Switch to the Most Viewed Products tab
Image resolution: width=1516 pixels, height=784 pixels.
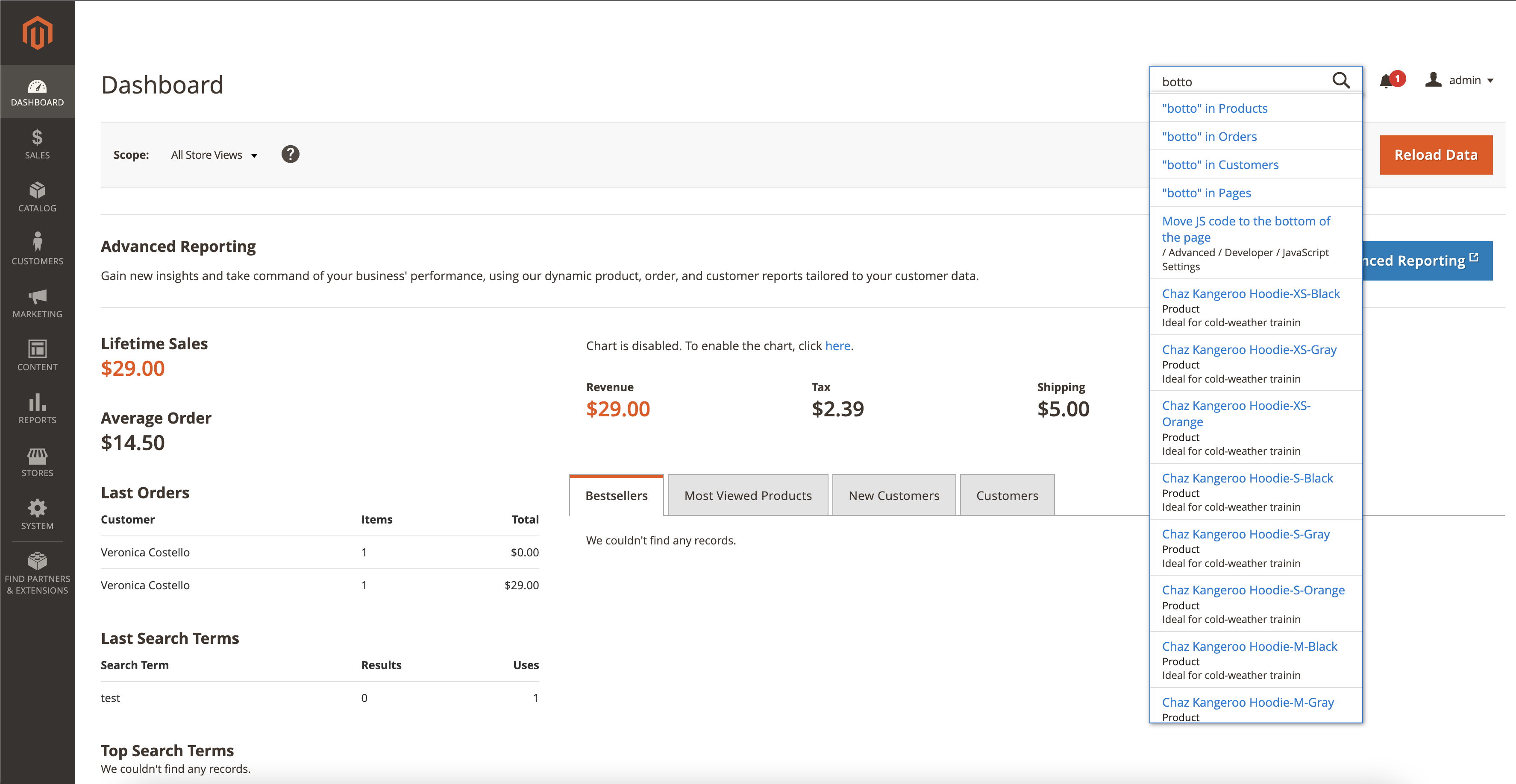pos(748,494)
